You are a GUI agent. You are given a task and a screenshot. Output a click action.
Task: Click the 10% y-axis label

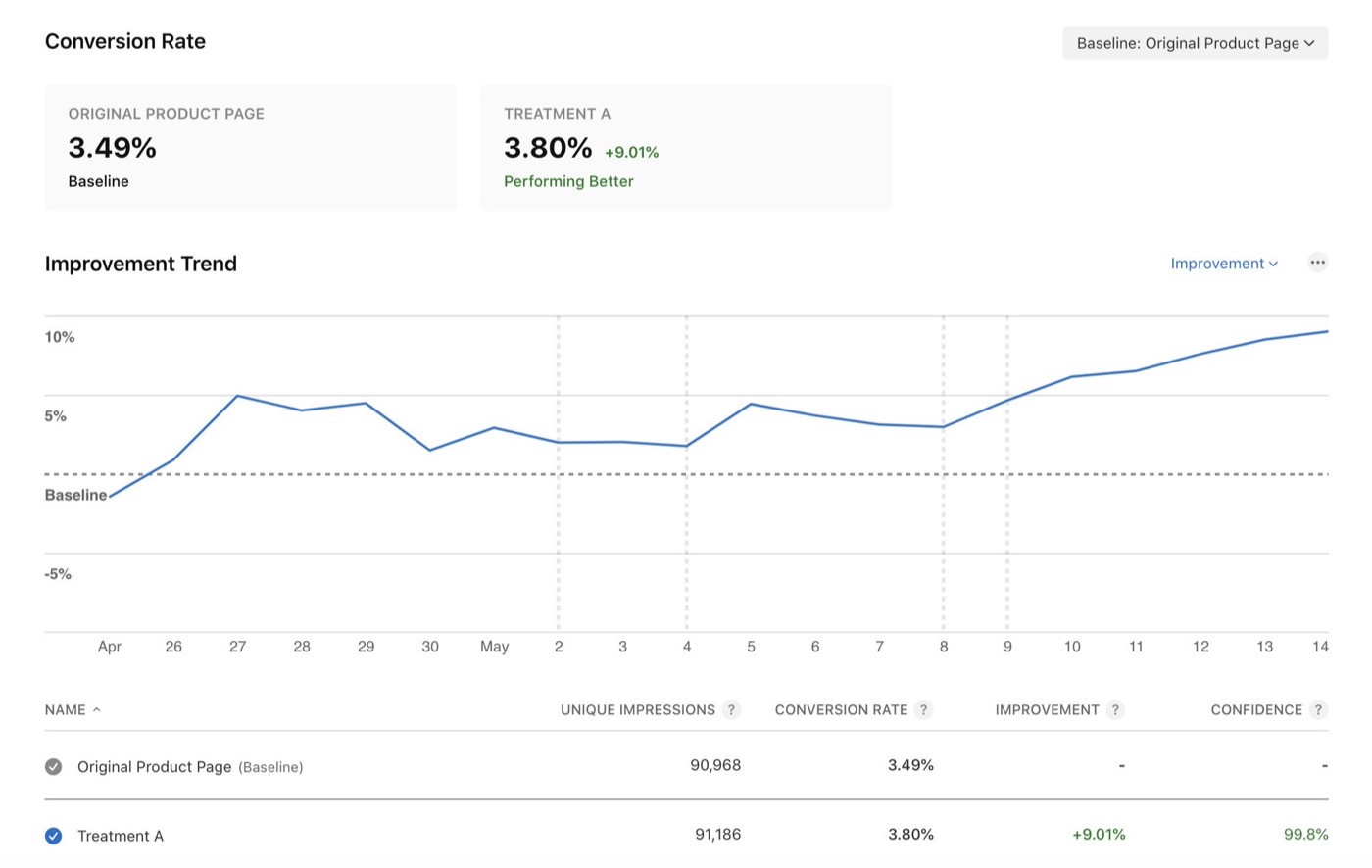[60, 337]
